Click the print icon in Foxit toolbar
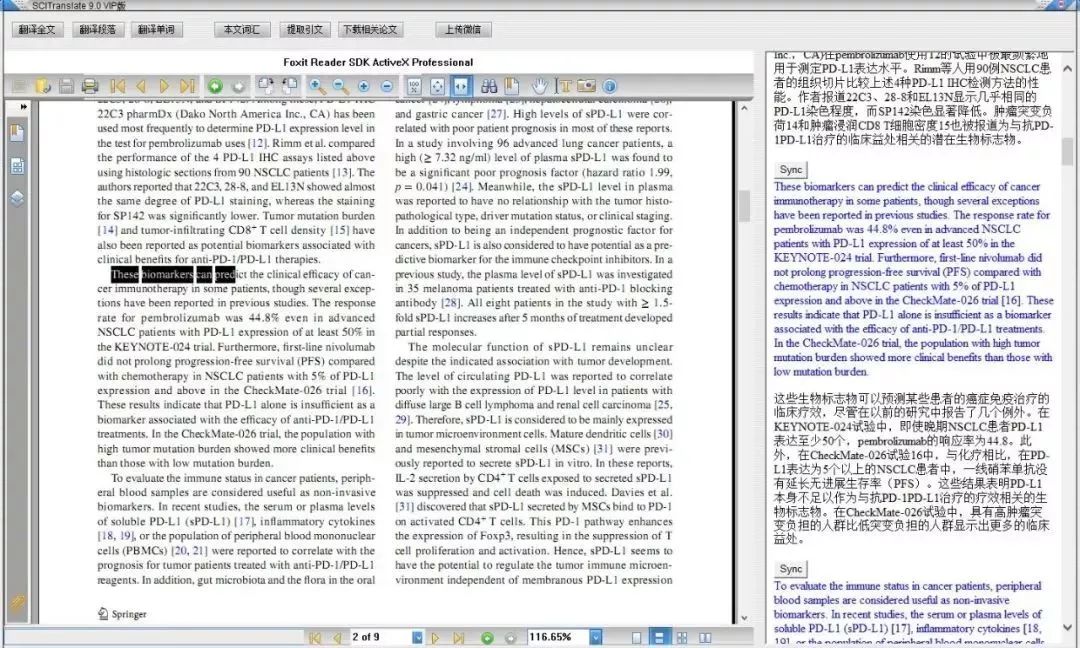This screenshot has width=1080, height=648. [x=90, y=86]
